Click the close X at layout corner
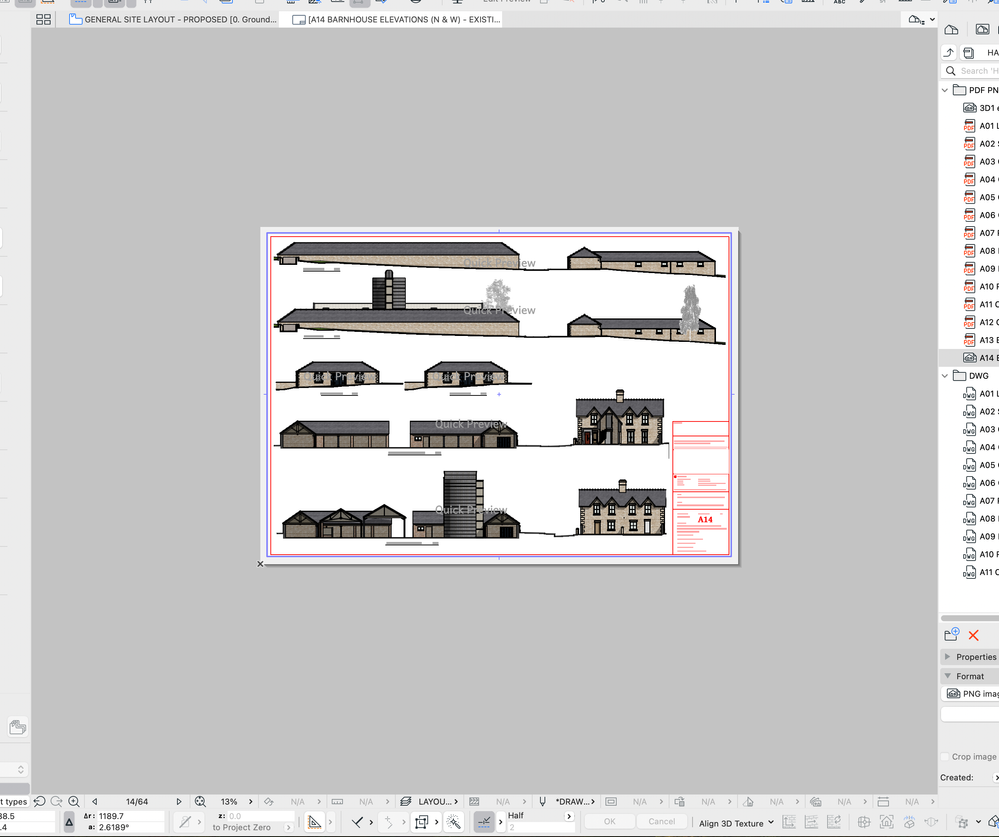Viewport: 999px width, 837px height. pos(260,564)
